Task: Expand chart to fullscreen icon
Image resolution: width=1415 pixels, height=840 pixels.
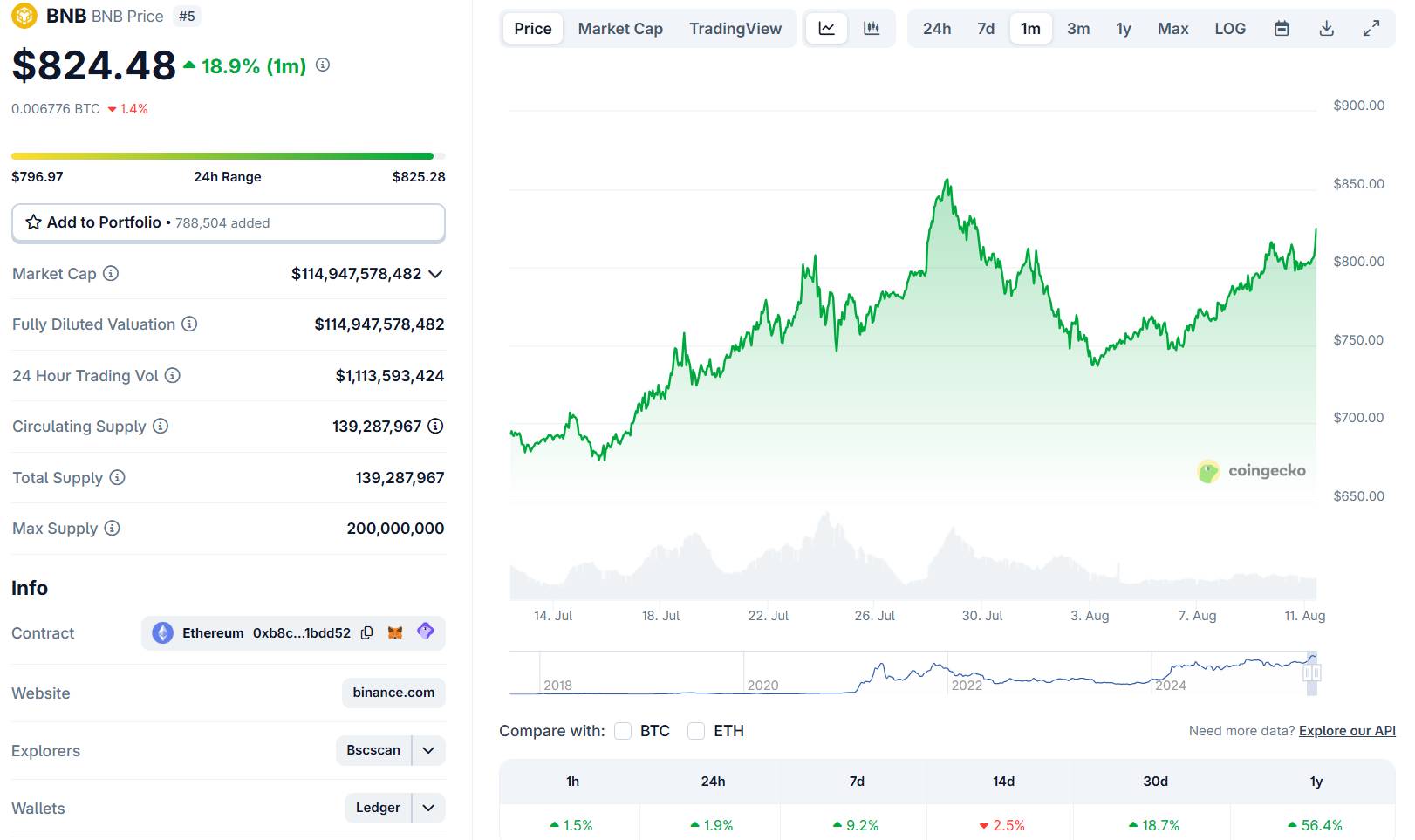Action: [1371, 29]
